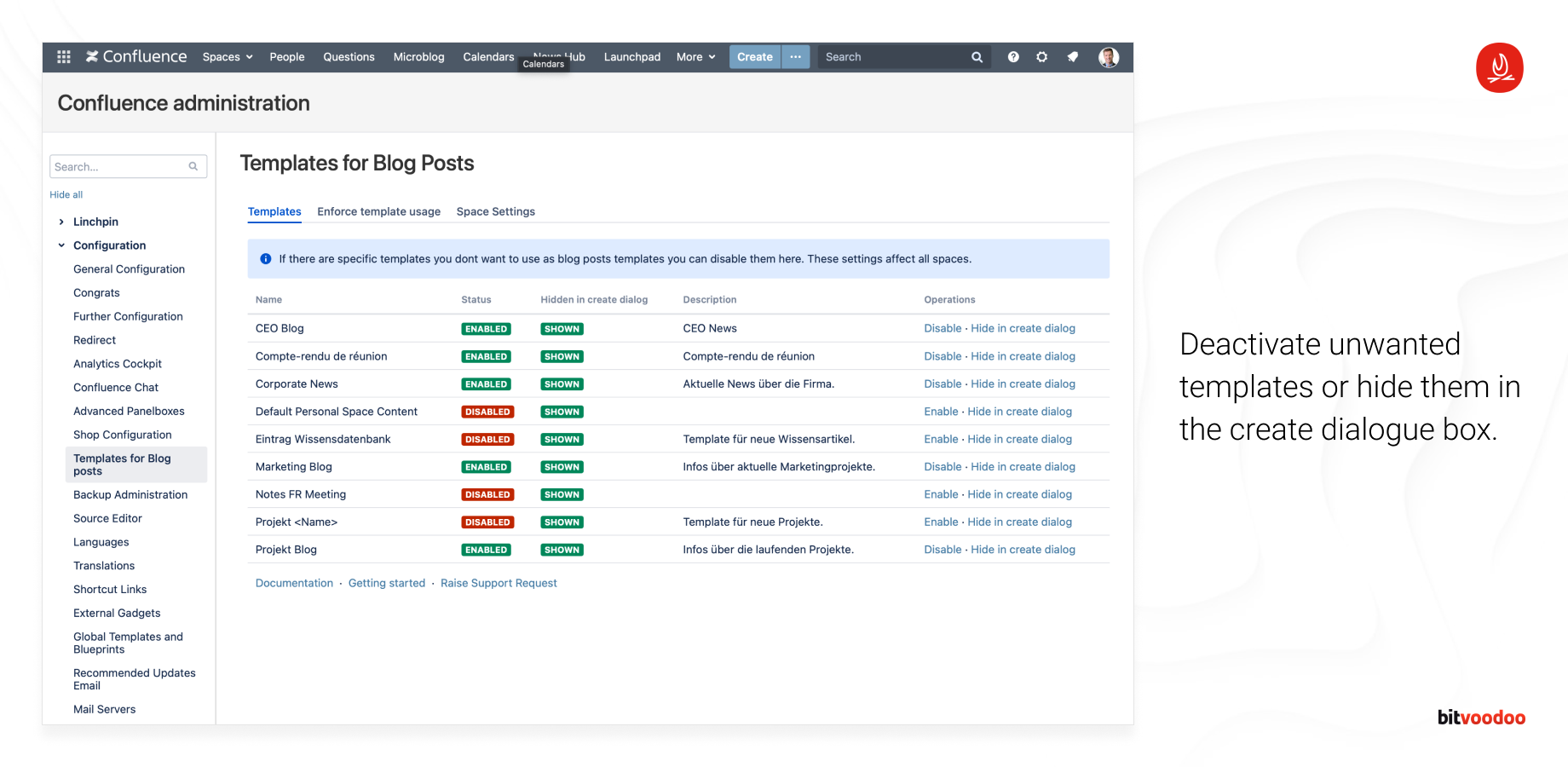Enable the Notes FR Meeting template
This screenshot has height=767, width=1568.
(941, 494)
